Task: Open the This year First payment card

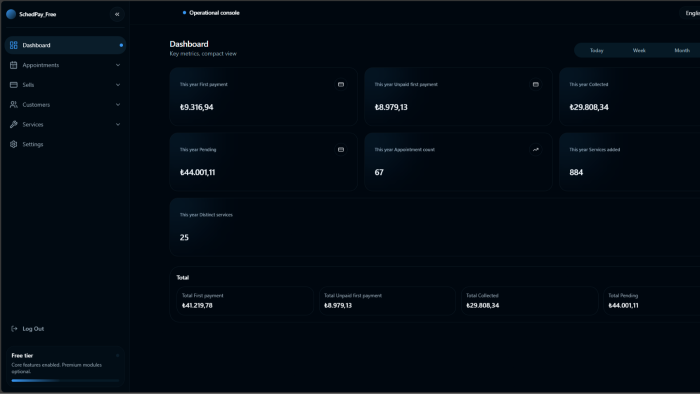Action: (263, 97)
